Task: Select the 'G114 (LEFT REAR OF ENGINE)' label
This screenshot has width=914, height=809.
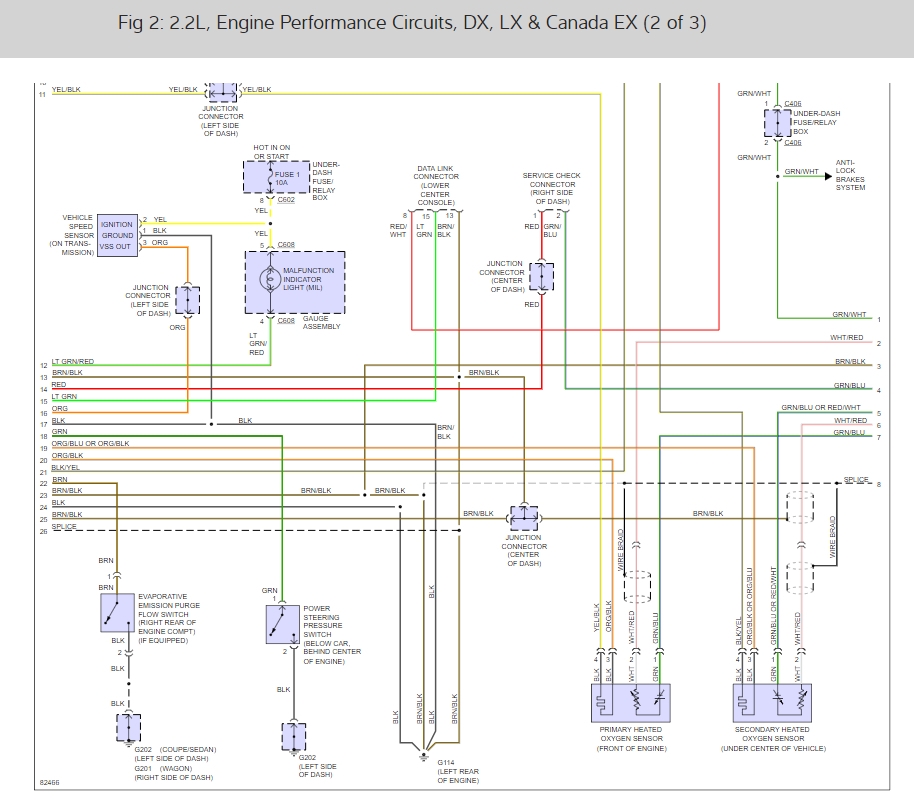Action: coord(458,771)
